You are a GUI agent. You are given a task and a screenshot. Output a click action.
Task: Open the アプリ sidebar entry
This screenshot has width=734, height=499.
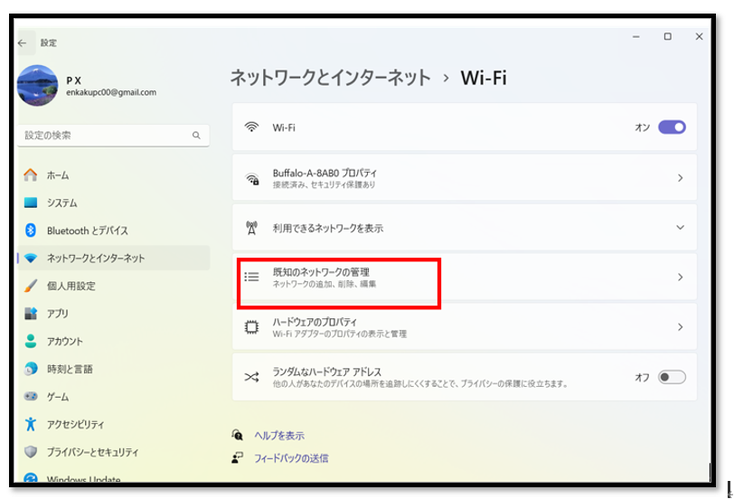[113, 313]
